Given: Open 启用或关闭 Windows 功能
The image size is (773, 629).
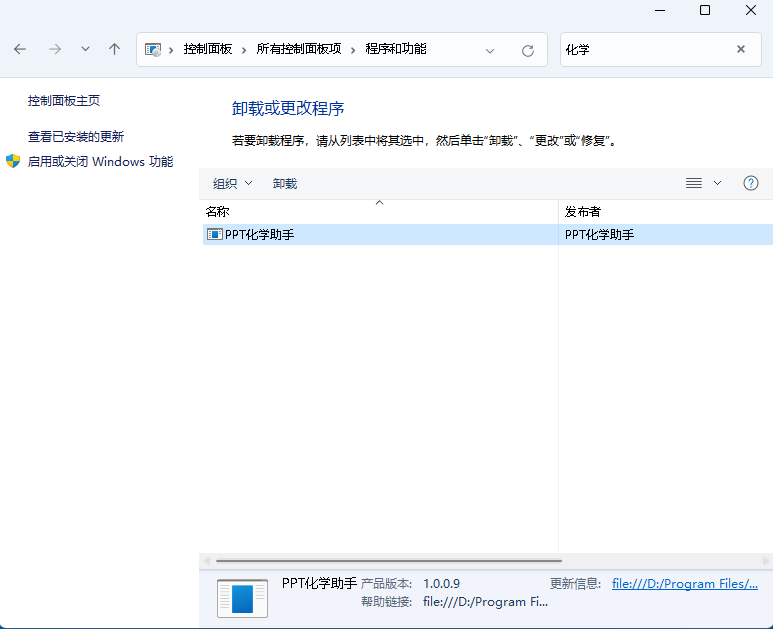Looking at the screenshot, I should (x=100, y=161).
